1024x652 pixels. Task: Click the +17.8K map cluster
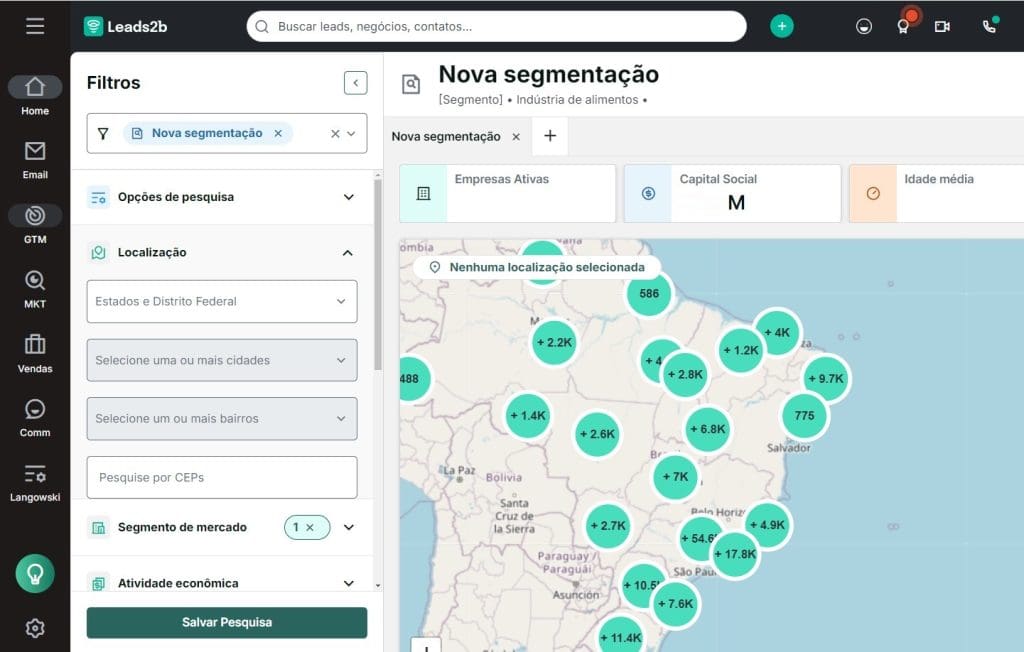point(735,554)
